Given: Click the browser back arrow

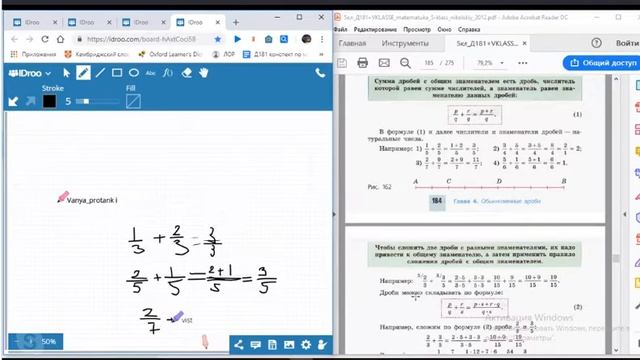Looking at the screenshot, I should point(14,39).
